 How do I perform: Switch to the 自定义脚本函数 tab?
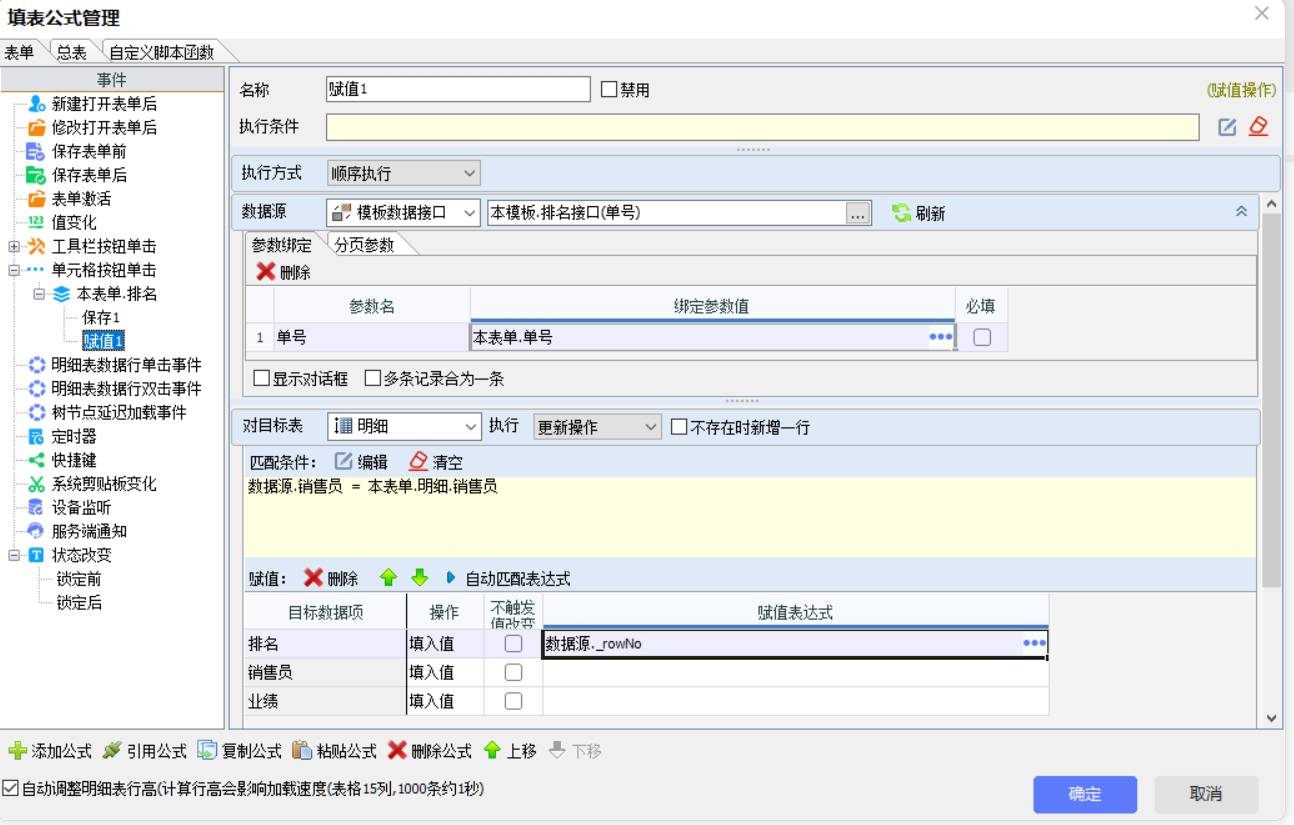[161, 53]
